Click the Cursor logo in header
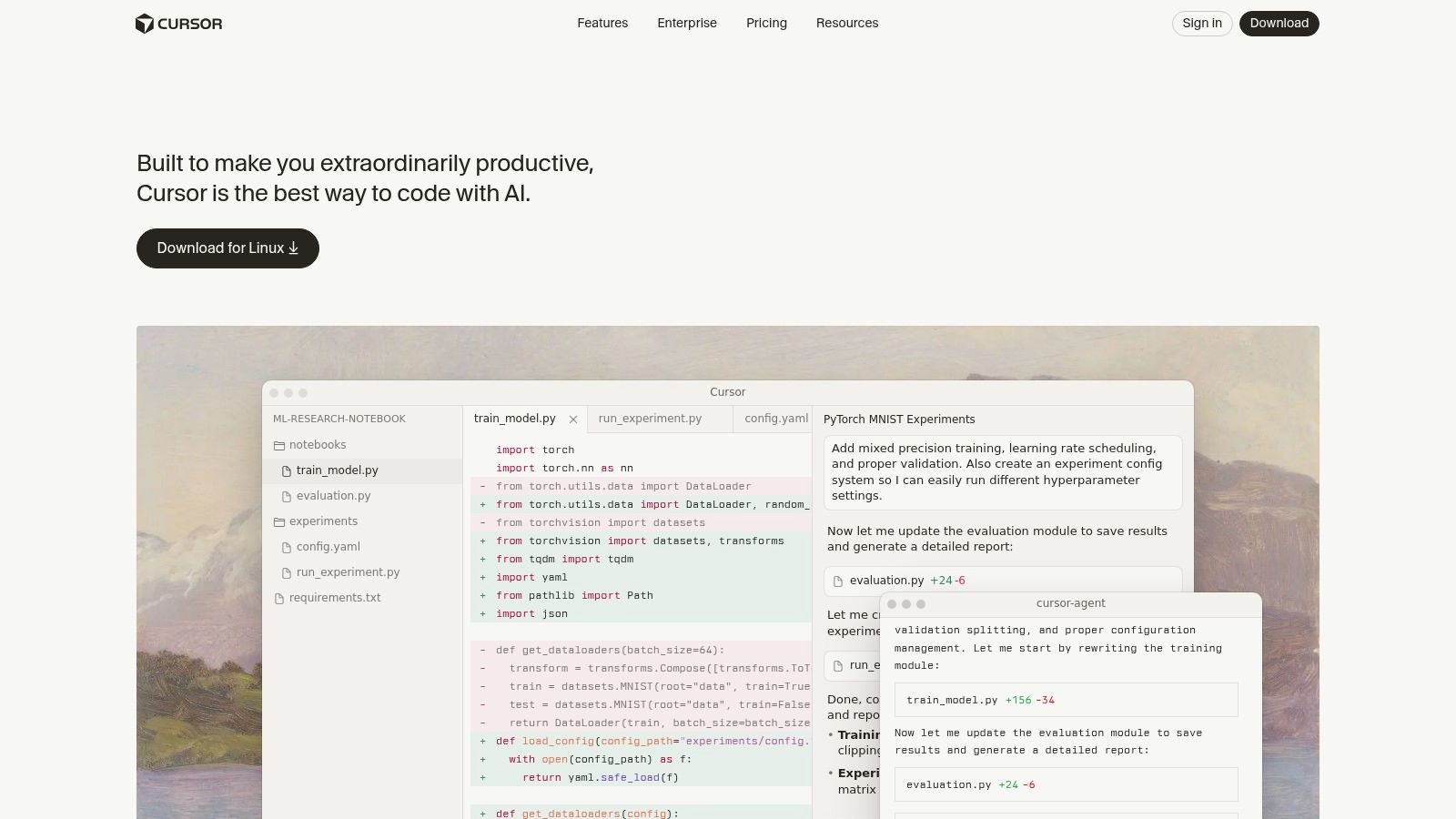The image size is (1456, 819). [178, 24]
